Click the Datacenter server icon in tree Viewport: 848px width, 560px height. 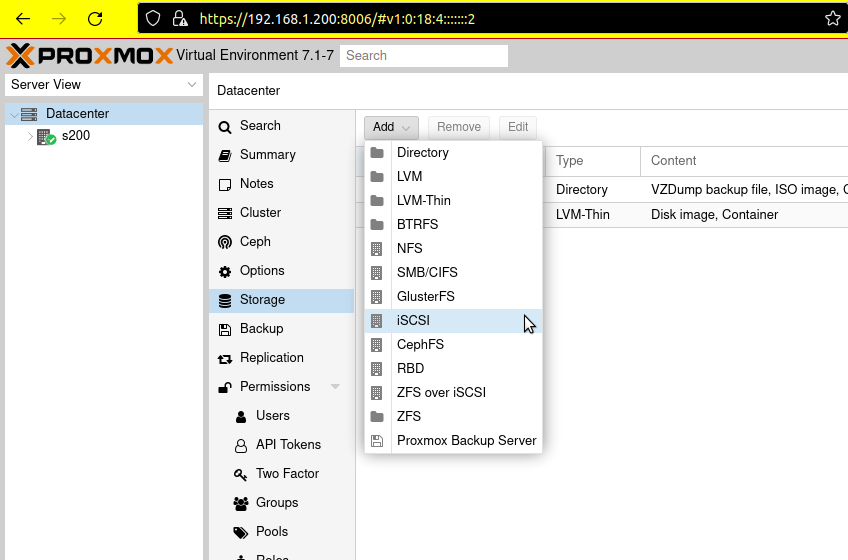[x=29, y=114]
